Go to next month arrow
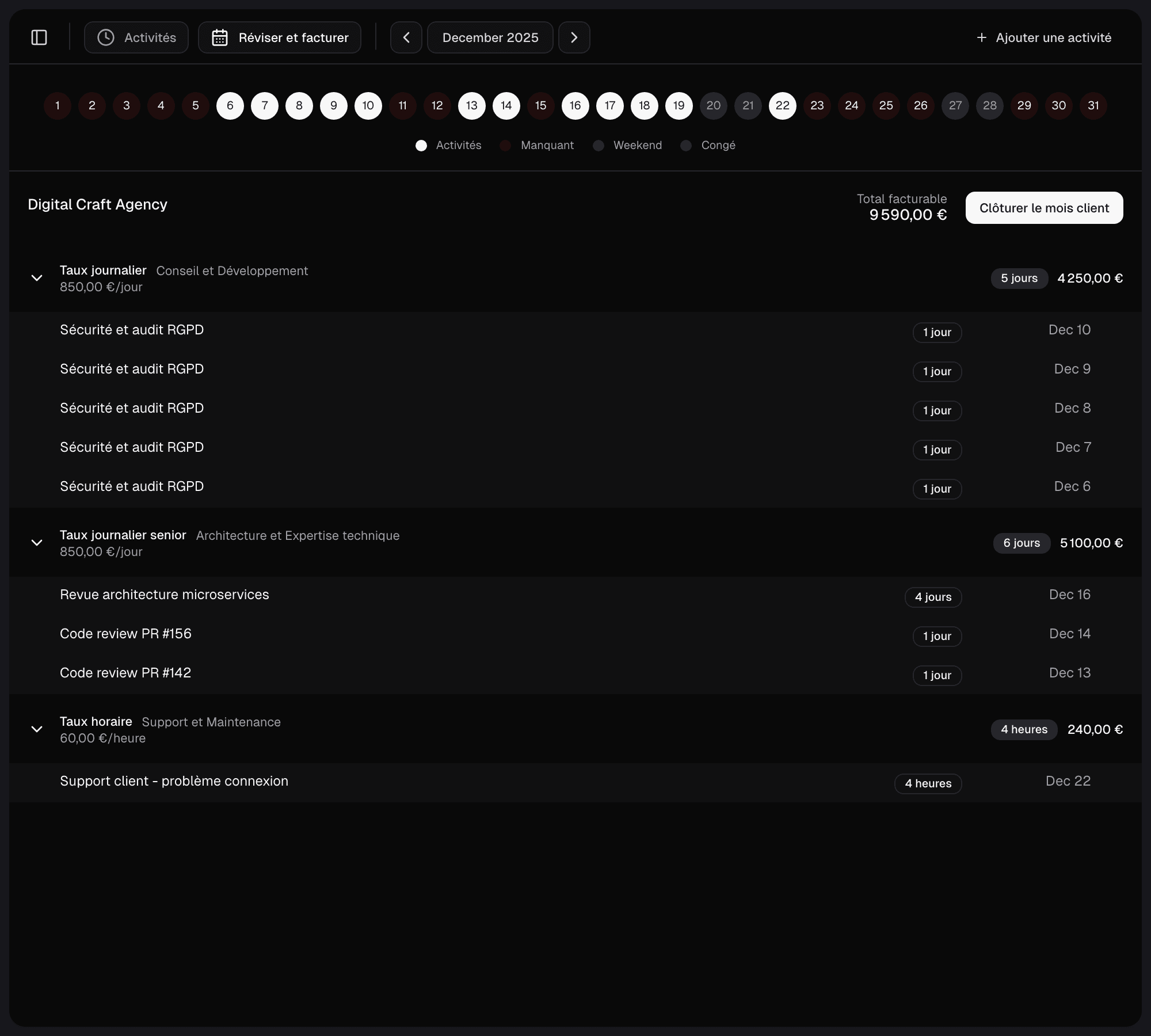 (x=574, y=37)
